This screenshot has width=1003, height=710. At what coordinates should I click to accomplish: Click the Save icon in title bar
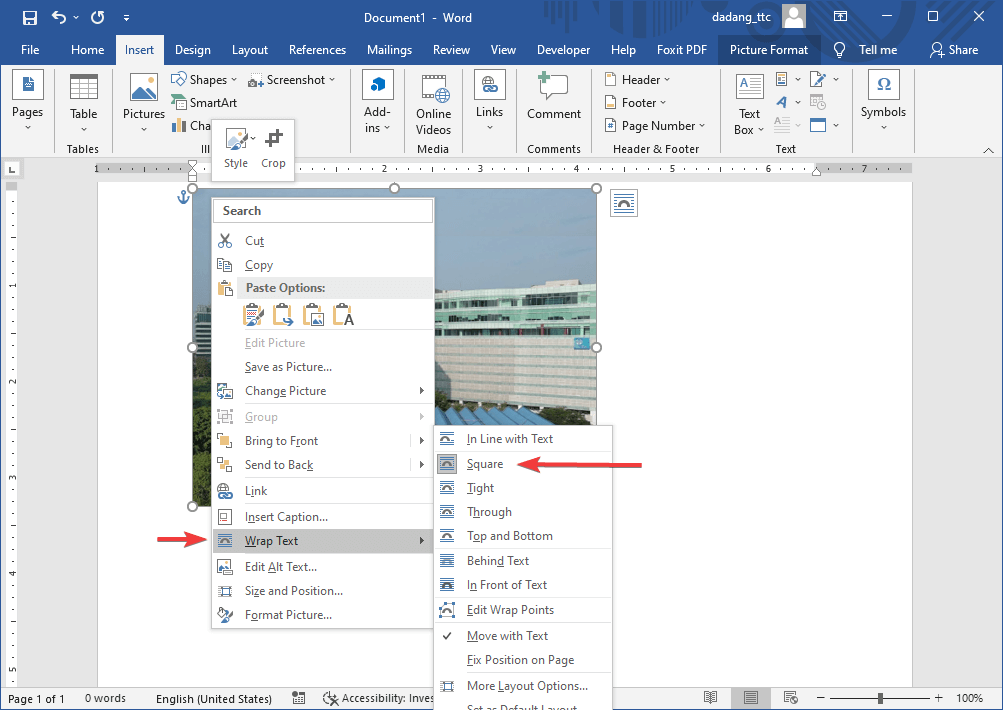tap(29, 17)
